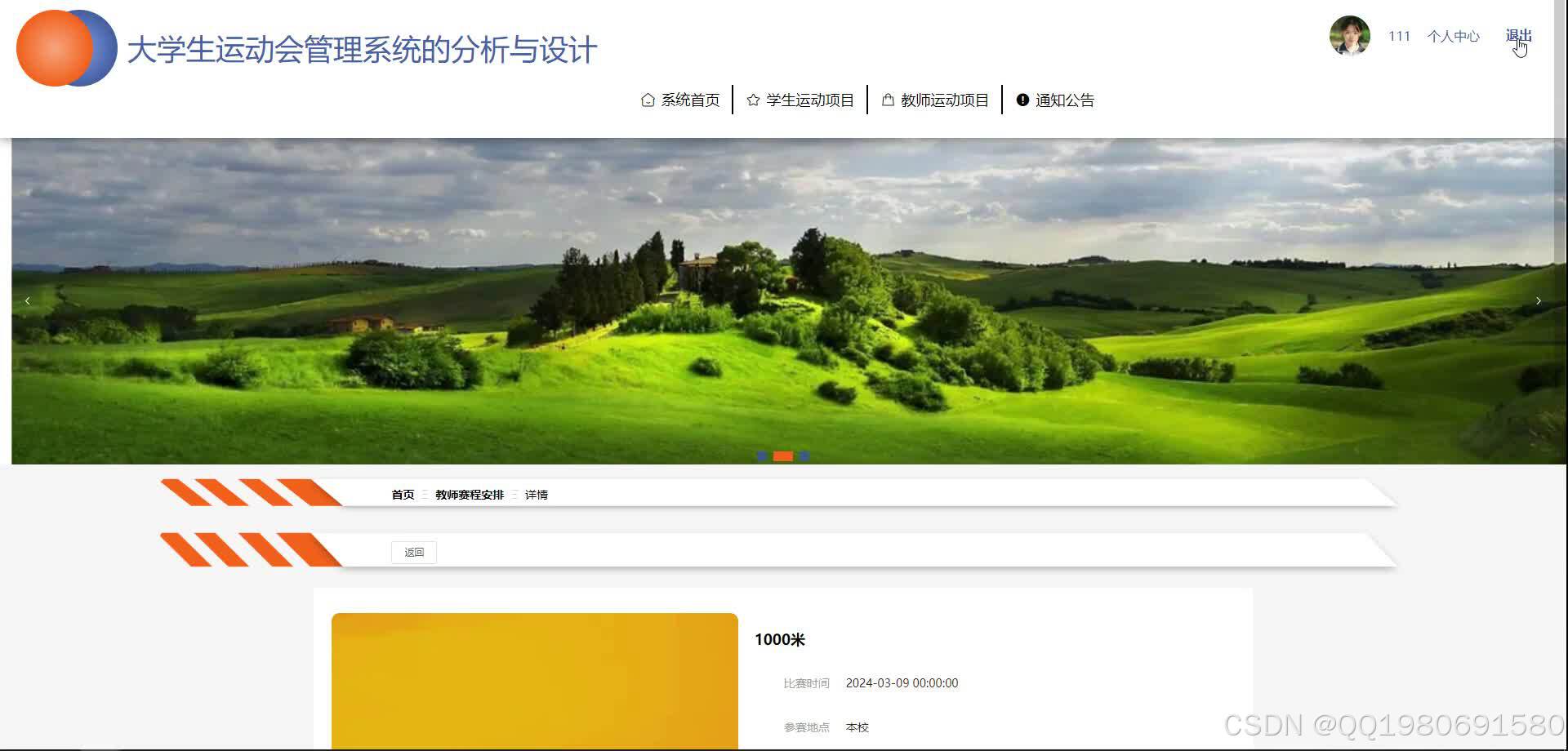Click the 返回 back button

413,551
